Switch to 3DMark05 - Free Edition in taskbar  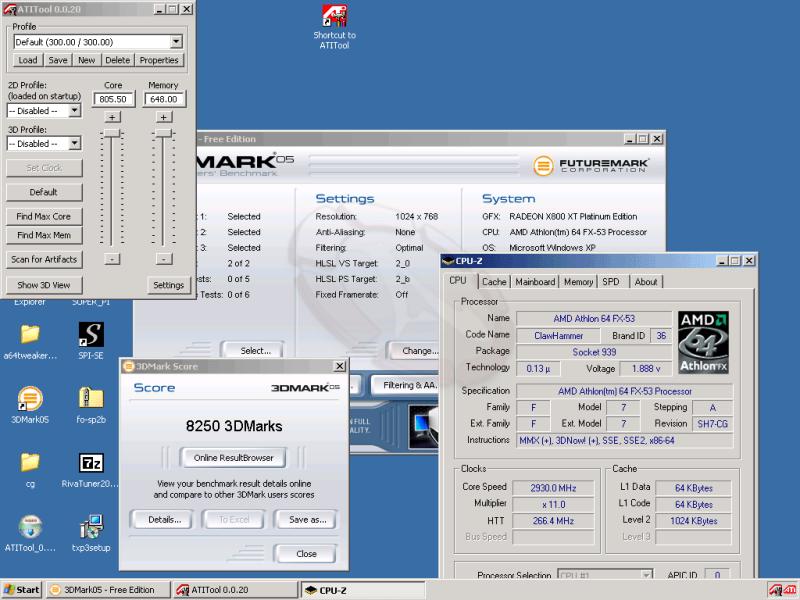pyautogui.click(x=108, y=590)
